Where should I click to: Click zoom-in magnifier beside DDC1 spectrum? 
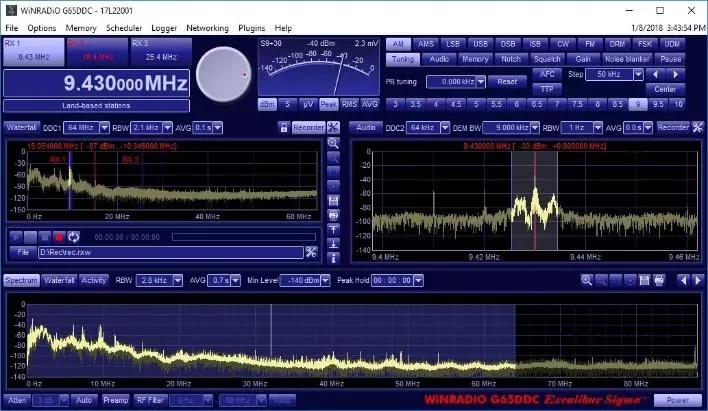click(x=333, y=143)
